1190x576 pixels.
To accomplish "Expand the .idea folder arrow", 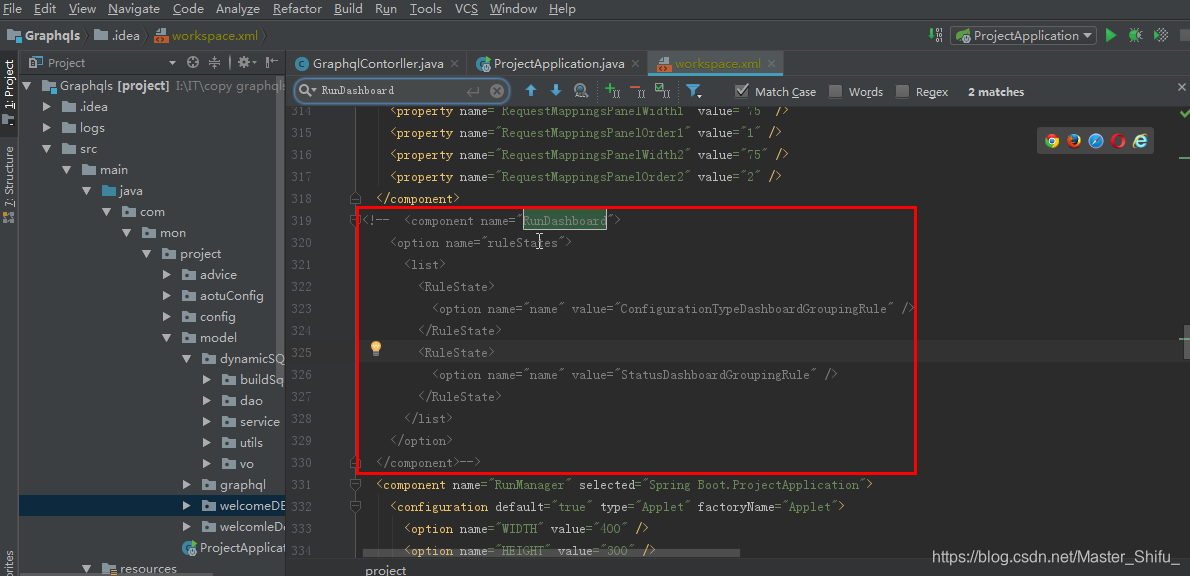I will (x=47, y=106).
